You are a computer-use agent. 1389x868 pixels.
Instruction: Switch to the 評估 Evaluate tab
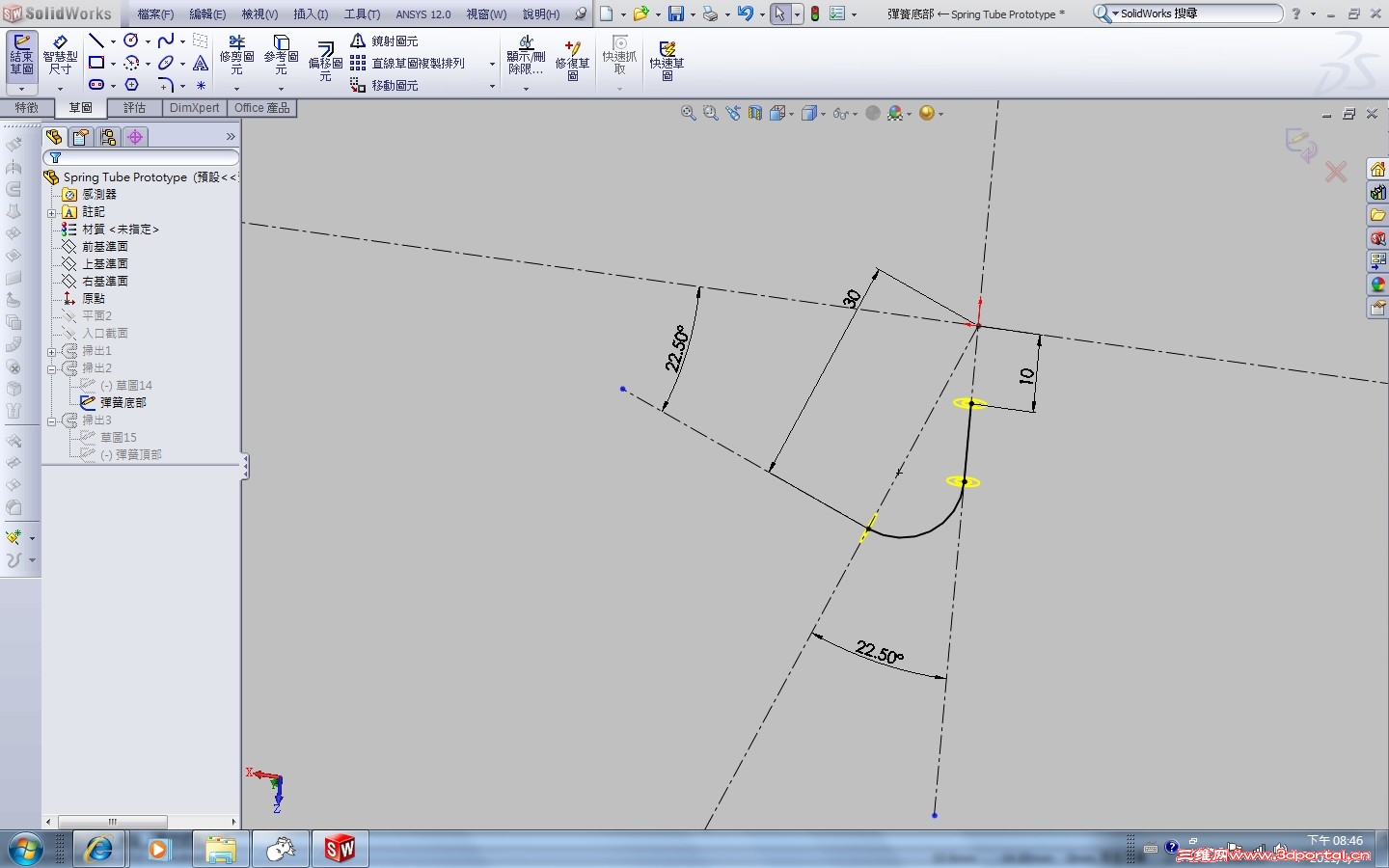tap(134, 108)
